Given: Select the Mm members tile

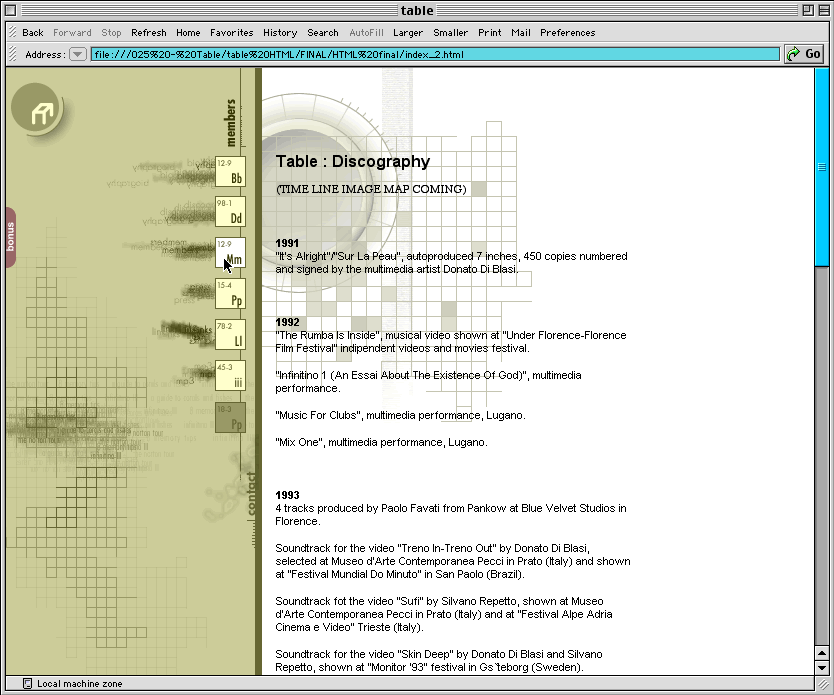Looking at the screenshot, I should (x=230, y=253).
